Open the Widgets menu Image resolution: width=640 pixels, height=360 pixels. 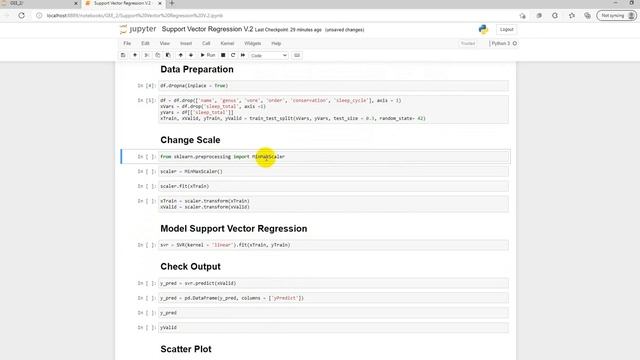point(252,43)
